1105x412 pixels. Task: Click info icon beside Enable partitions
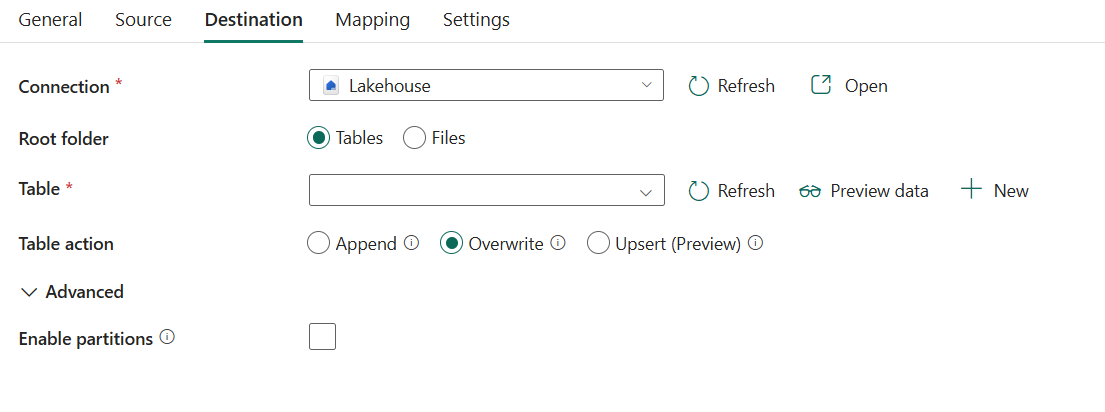click(167, 338)
